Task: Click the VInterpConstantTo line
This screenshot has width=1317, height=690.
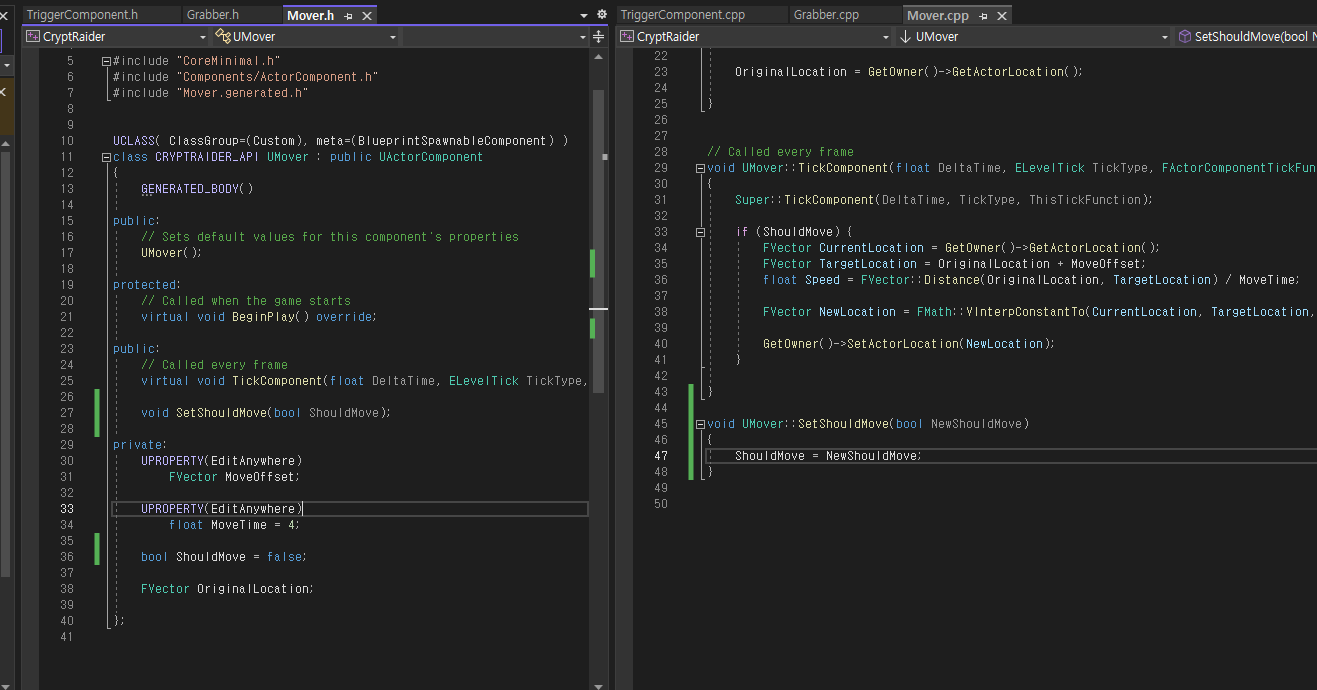Action: click(x=1040, y=312)
